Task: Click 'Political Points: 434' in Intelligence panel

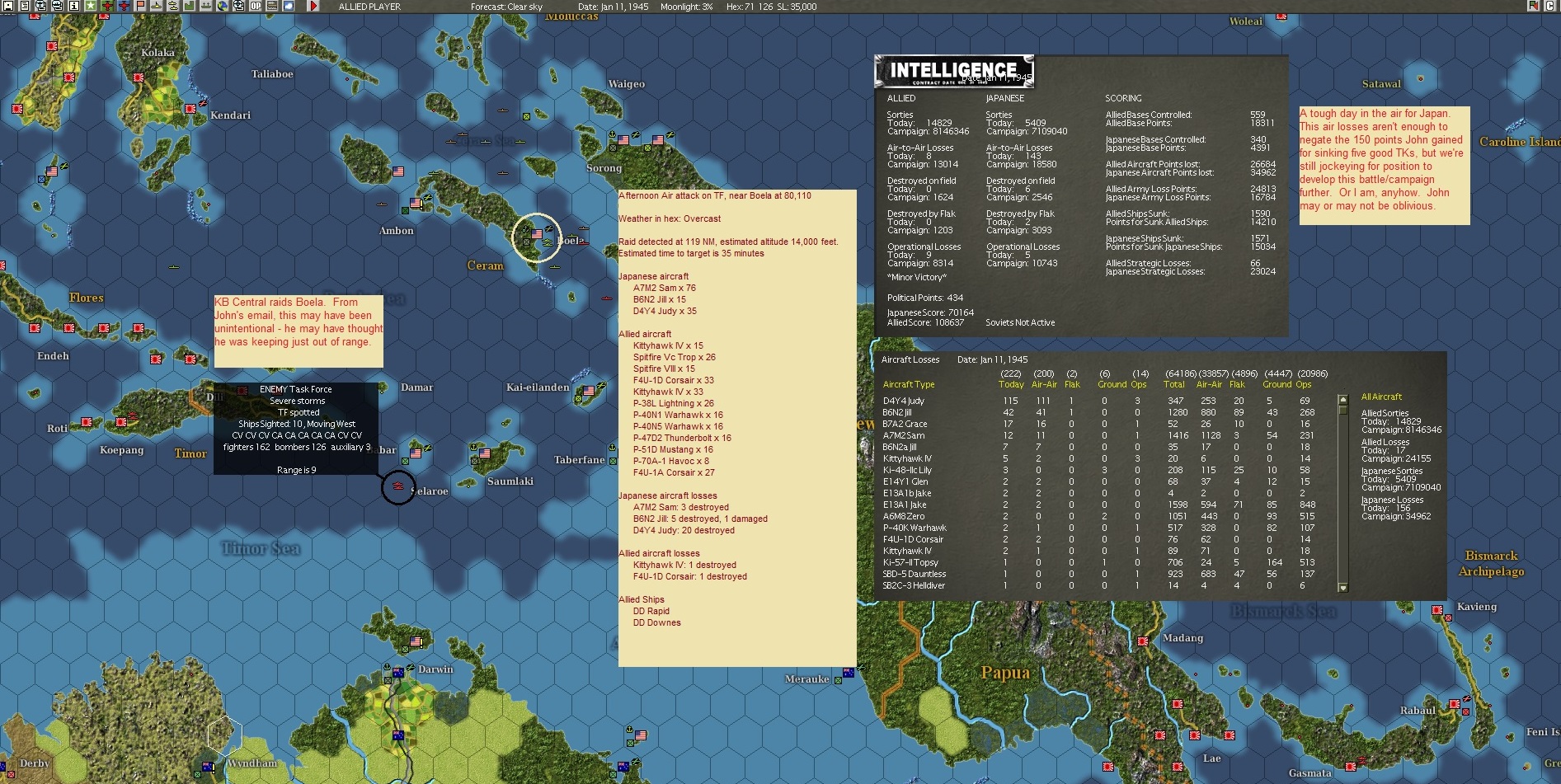Action: (x=925, y=298)
